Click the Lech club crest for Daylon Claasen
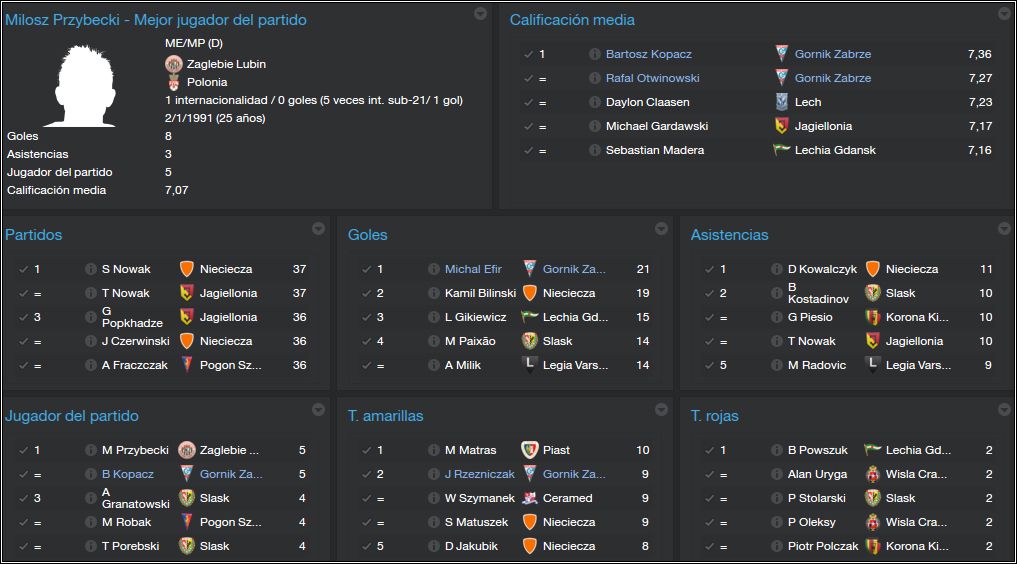 click(782, 102)
